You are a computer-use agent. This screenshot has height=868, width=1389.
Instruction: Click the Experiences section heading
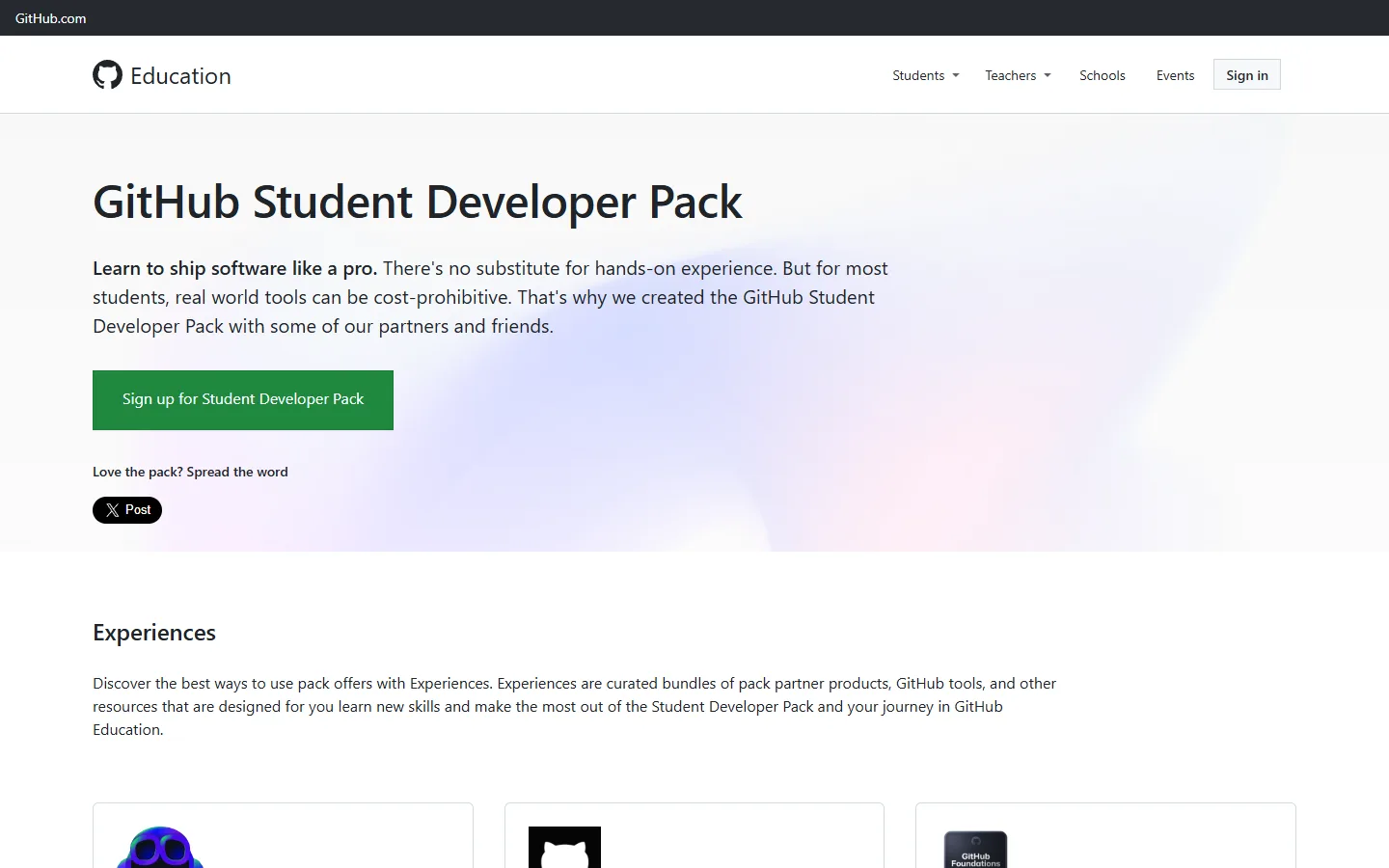[154, 633]
